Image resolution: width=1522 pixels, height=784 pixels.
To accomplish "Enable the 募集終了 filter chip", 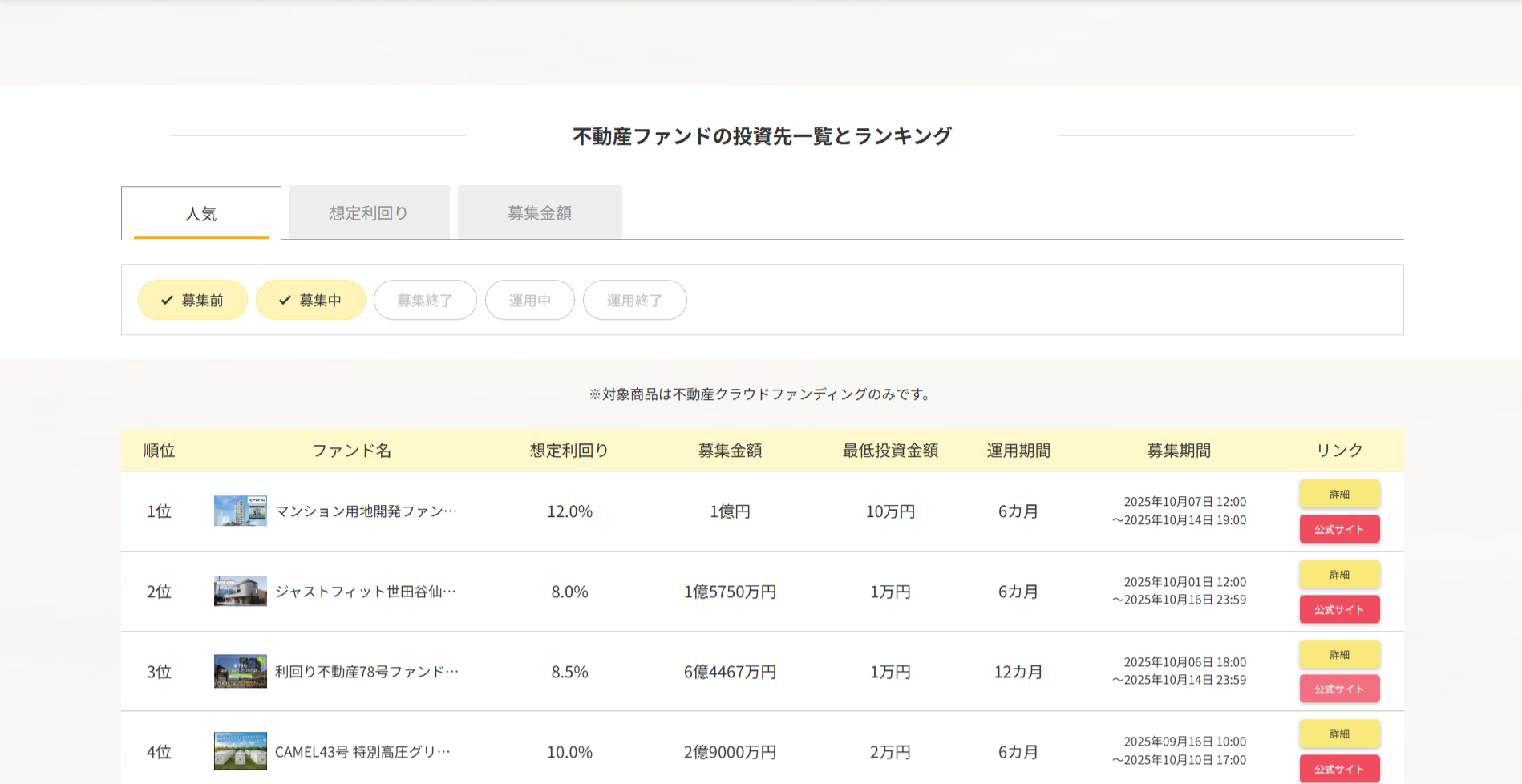I will pyautogui.click(x=425, y=301).
